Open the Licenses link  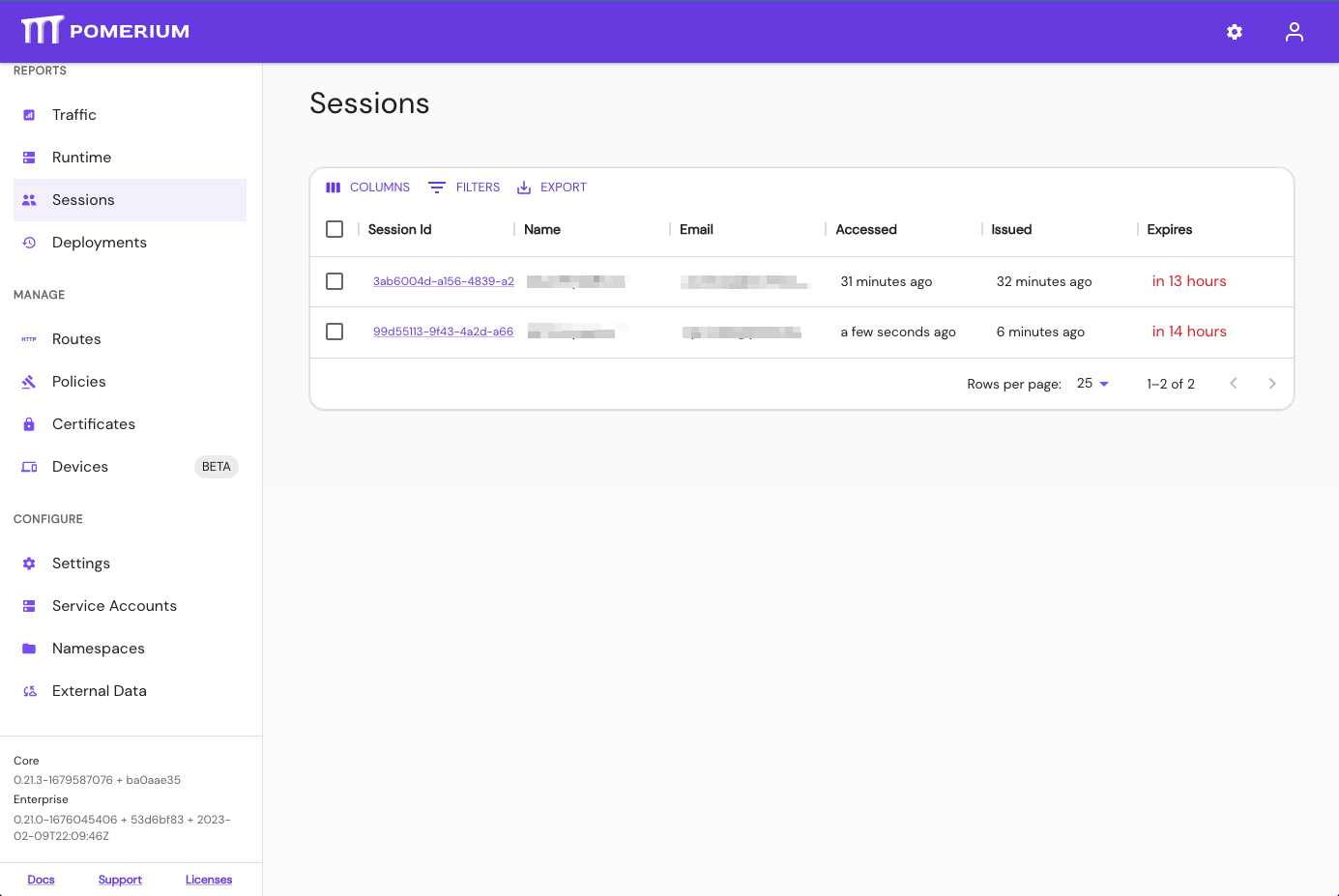point(209,880)
